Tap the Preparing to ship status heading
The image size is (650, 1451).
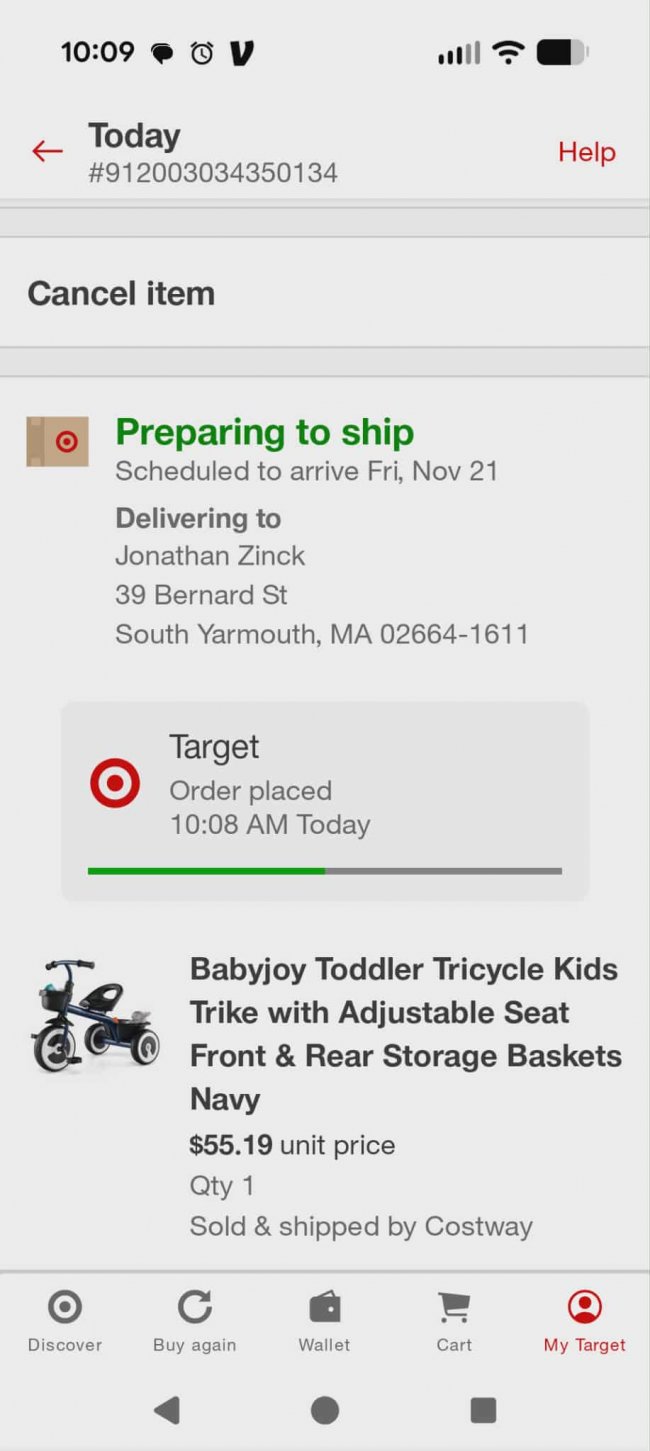pos(264,432)
